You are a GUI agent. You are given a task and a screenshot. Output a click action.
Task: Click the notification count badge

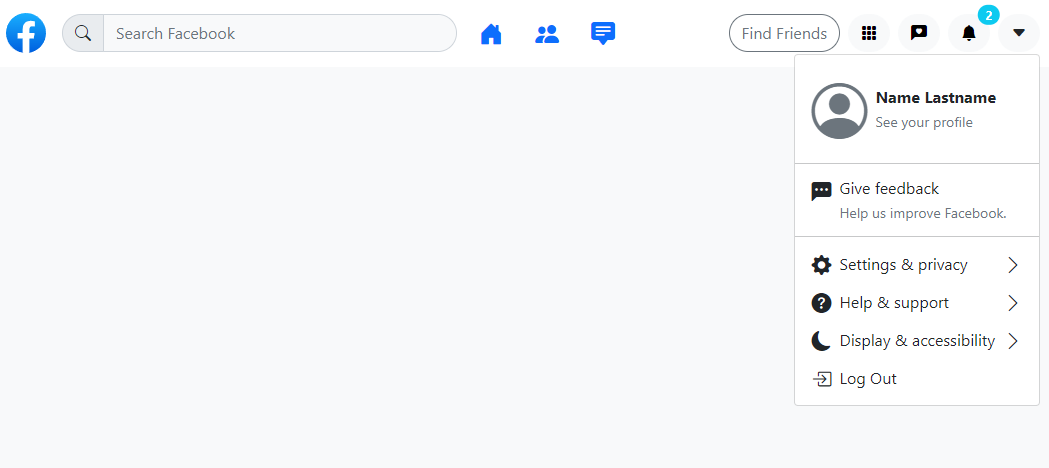[x=988, y=15]
